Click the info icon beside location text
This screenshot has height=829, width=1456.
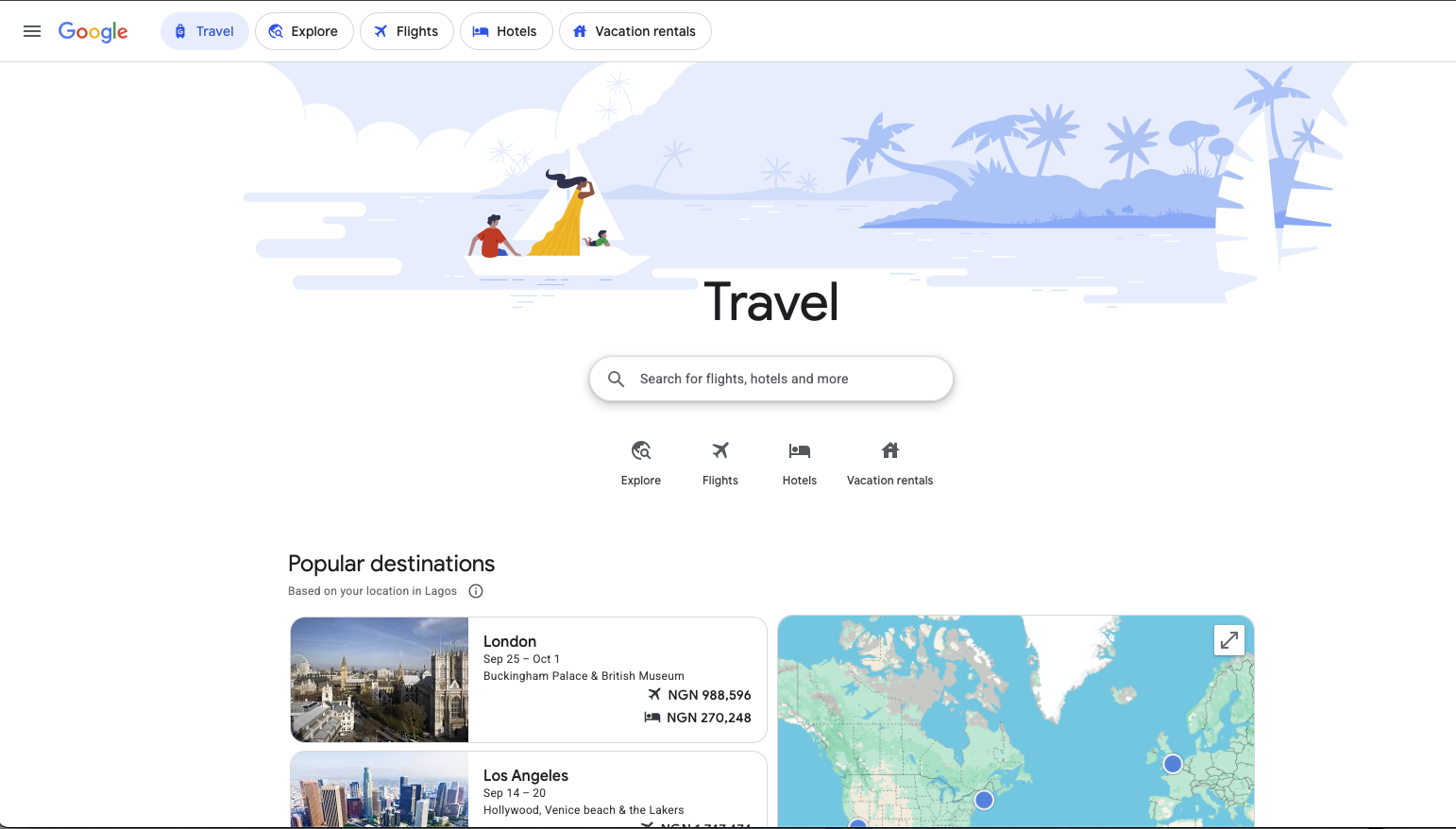476,591
